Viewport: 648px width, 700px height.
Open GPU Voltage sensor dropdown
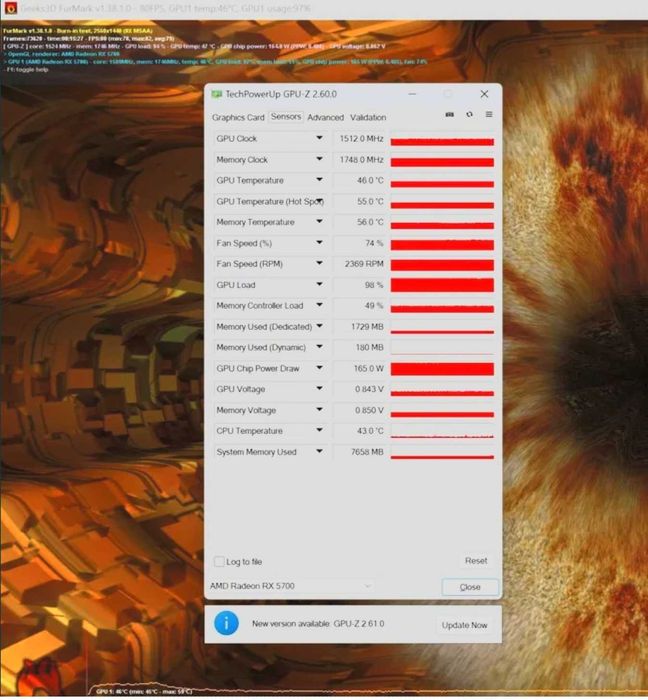pyautogui.click(x=319, y=389)
